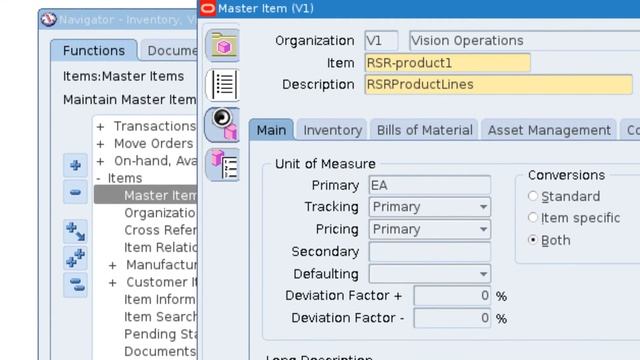This screenshot has height=360, width=640.
Task: Click the Description field RSRProductLines
Action: click(498, 84)
